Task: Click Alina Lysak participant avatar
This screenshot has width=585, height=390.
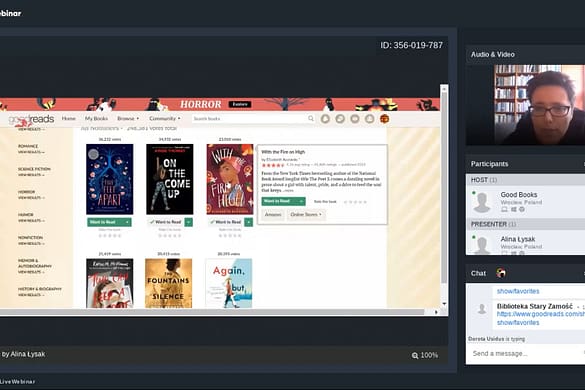Action: point(482,245)
